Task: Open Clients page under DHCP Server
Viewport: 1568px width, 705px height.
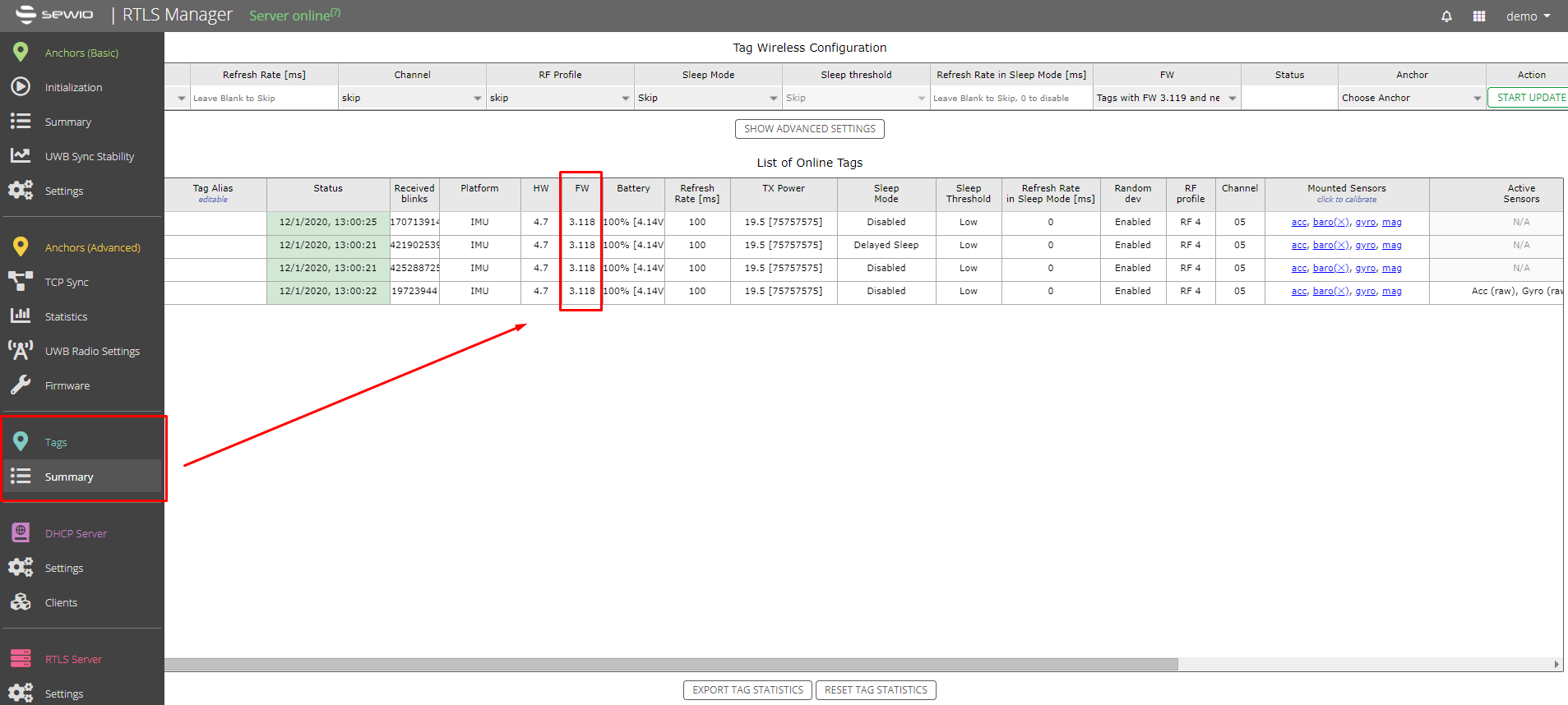Action: coord(61,602)
